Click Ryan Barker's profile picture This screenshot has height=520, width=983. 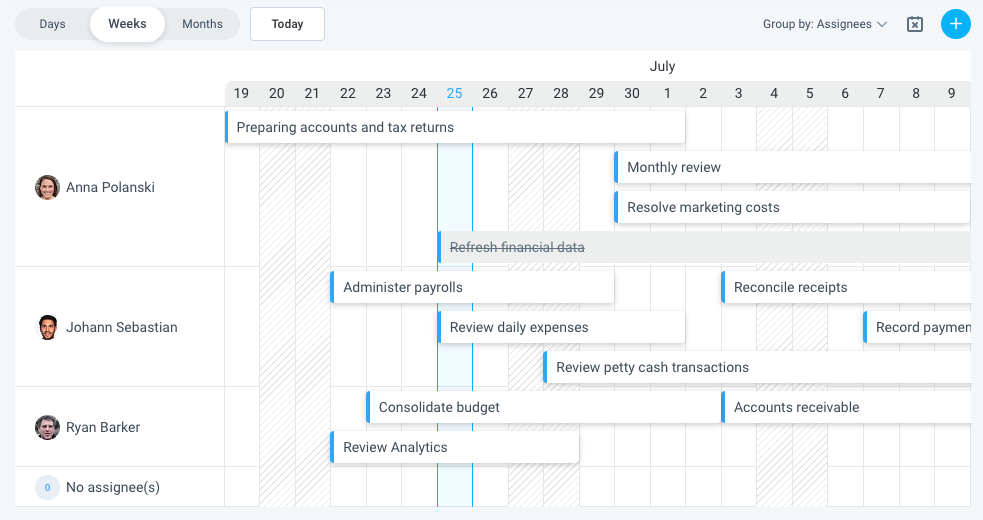(x=47, y=427)
